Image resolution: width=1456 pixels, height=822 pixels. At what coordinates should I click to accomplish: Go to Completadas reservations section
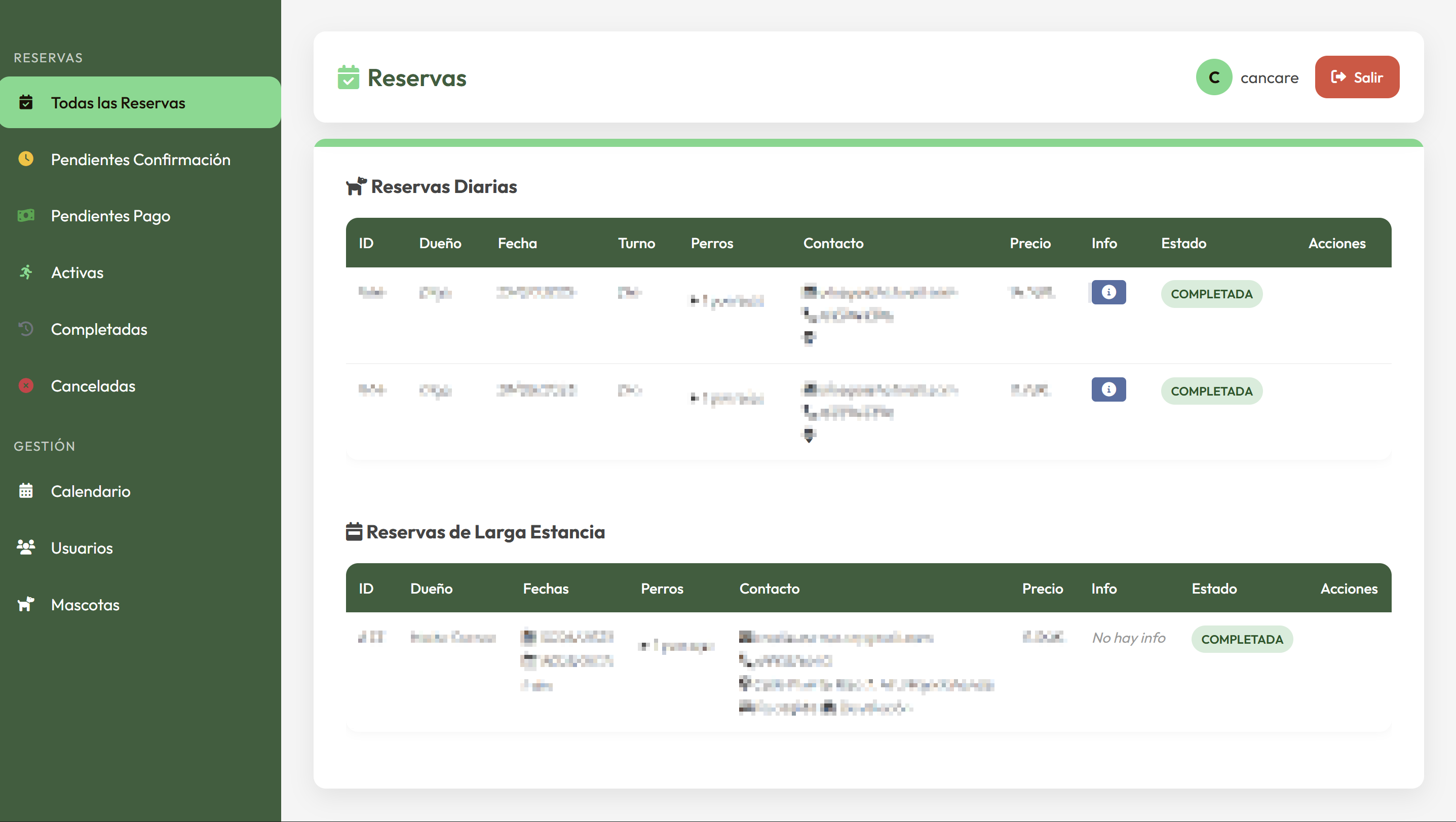click(99, 329)
